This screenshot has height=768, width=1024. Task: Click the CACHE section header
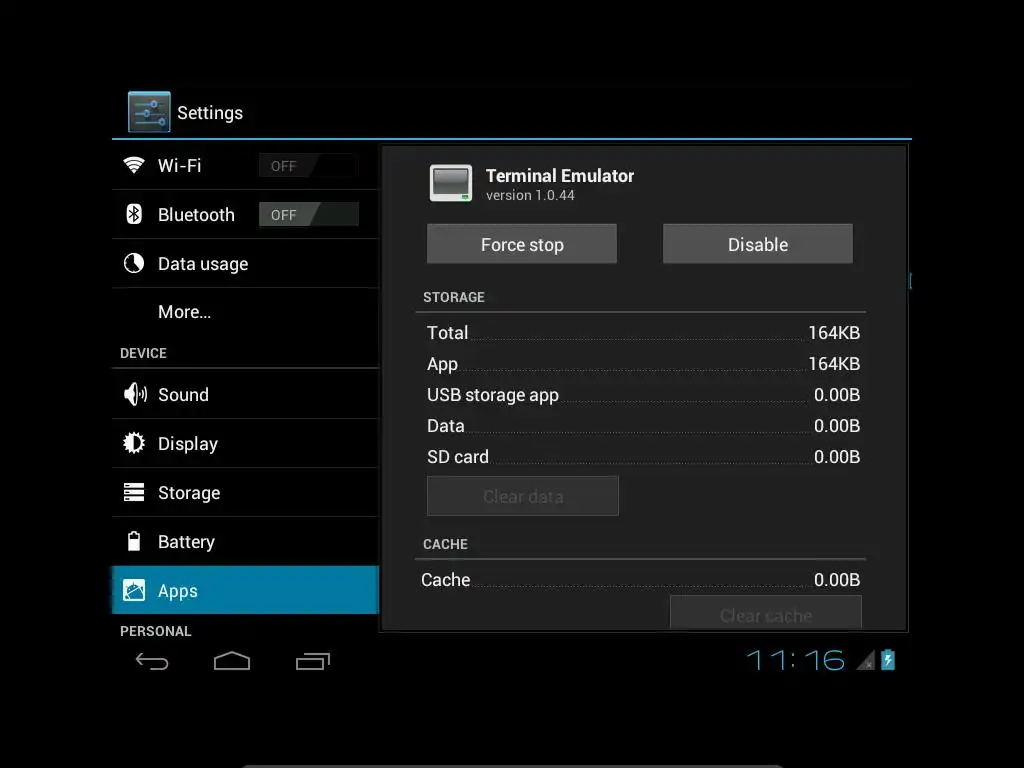pyautogui.click(x=445, y=544)
